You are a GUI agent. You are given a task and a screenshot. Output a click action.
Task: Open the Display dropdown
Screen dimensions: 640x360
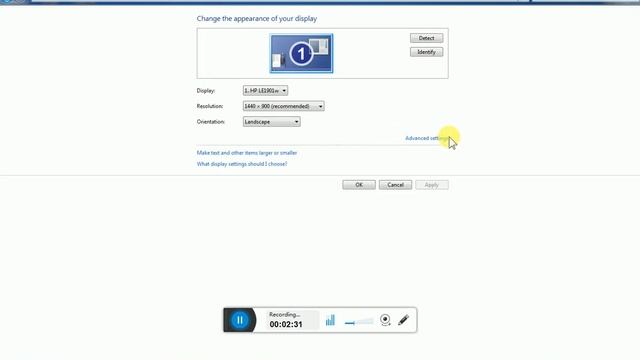pos(265,90)
